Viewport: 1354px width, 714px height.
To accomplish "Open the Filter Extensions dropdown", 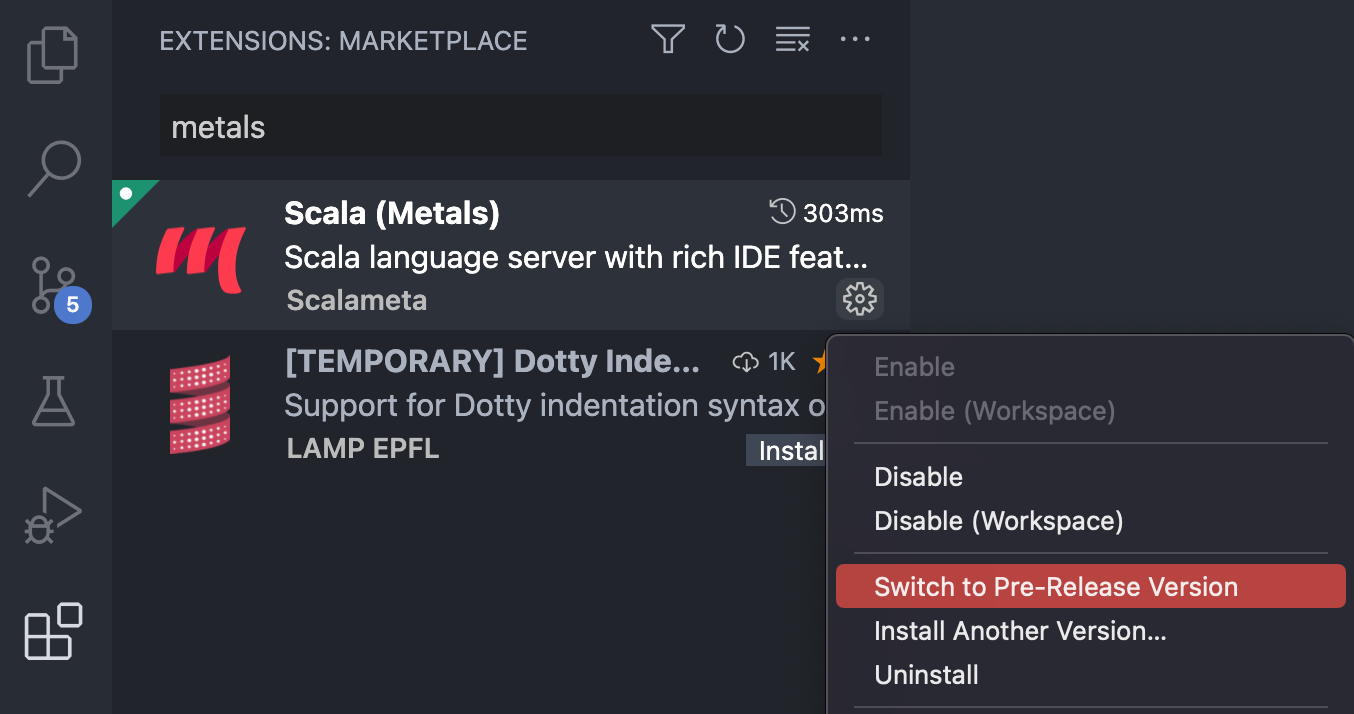I will (x=667, y=39).
